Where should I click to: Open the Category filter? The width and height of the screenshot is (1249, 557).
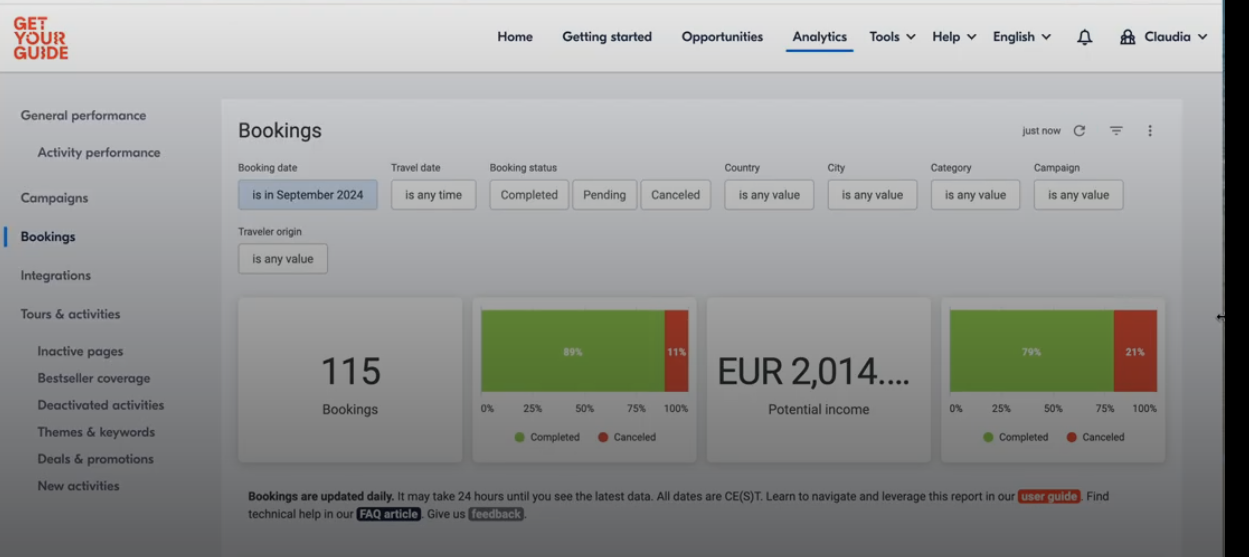[975, 195]
